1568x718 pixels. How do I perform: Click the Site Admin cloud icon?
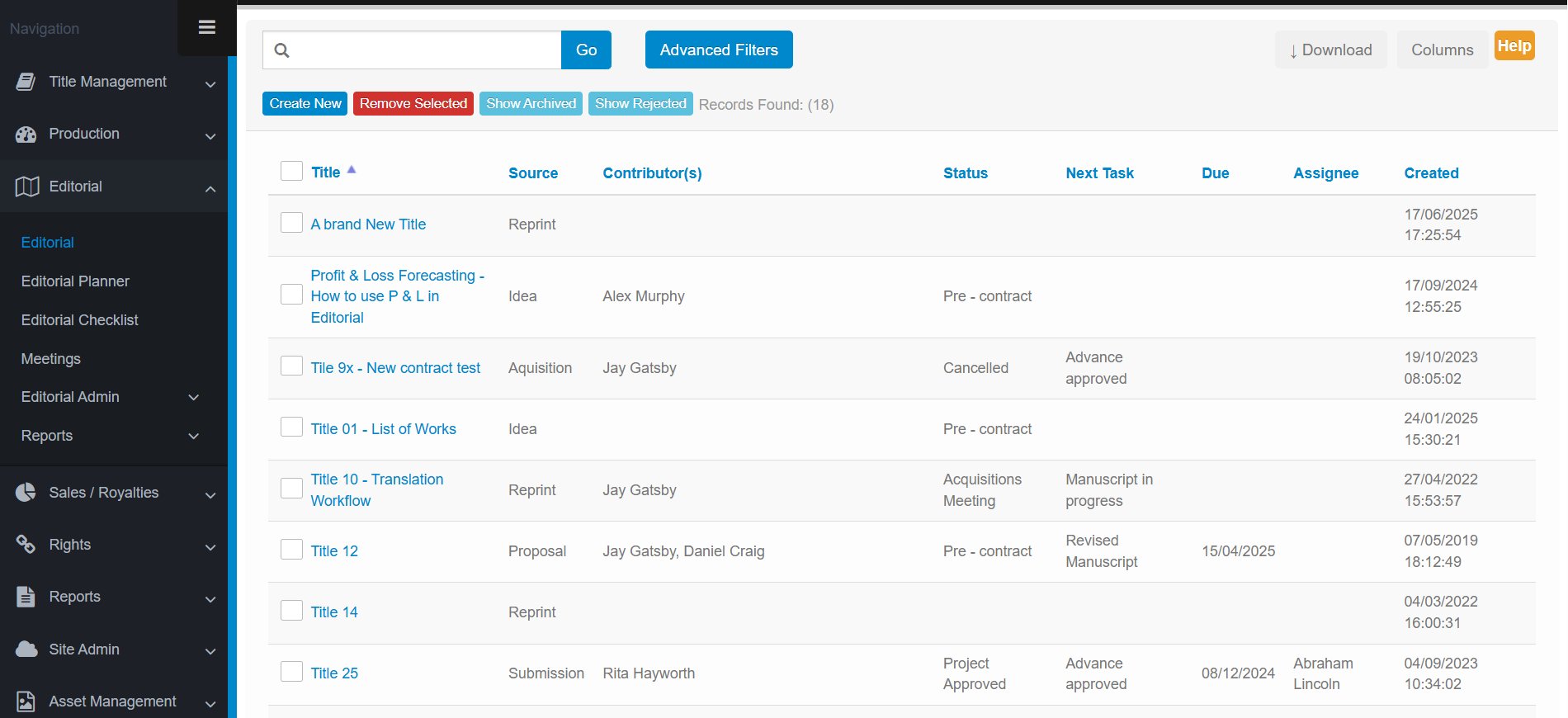(26, 650)
